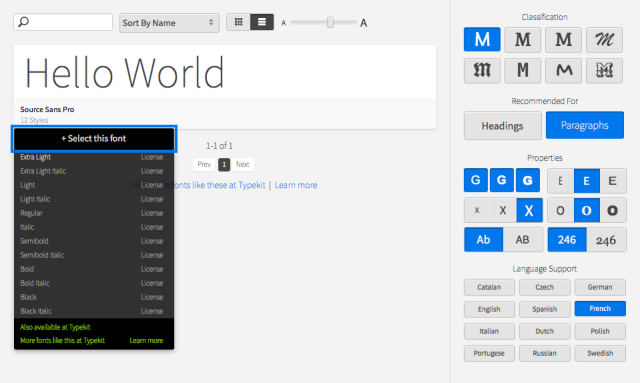Select page 1 indicator
Screen dimensions: 640x383
coord(224,164)
